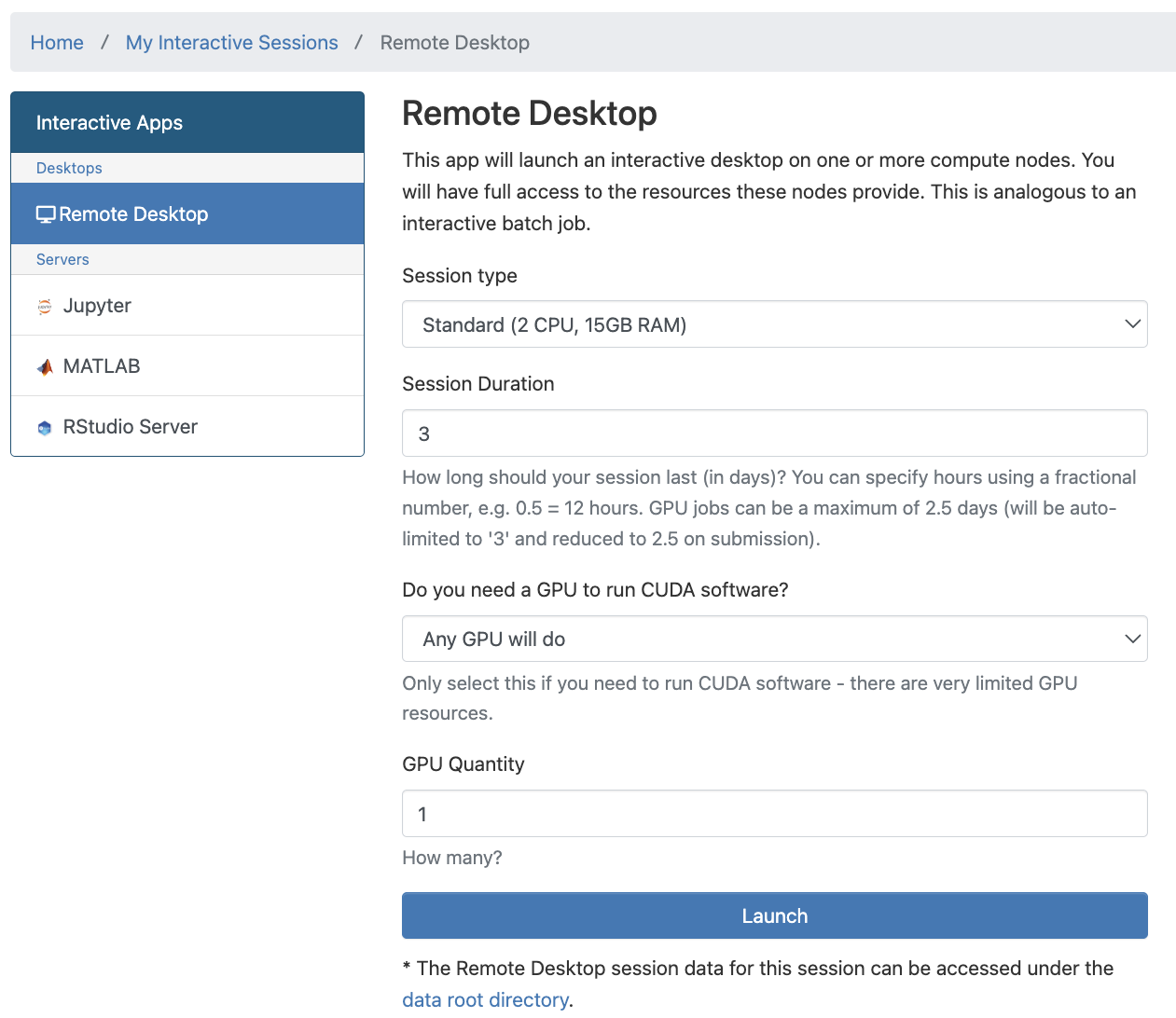Launch the Remote Desktop session
1176x1018 pixels.
click(x=774, y=915)
